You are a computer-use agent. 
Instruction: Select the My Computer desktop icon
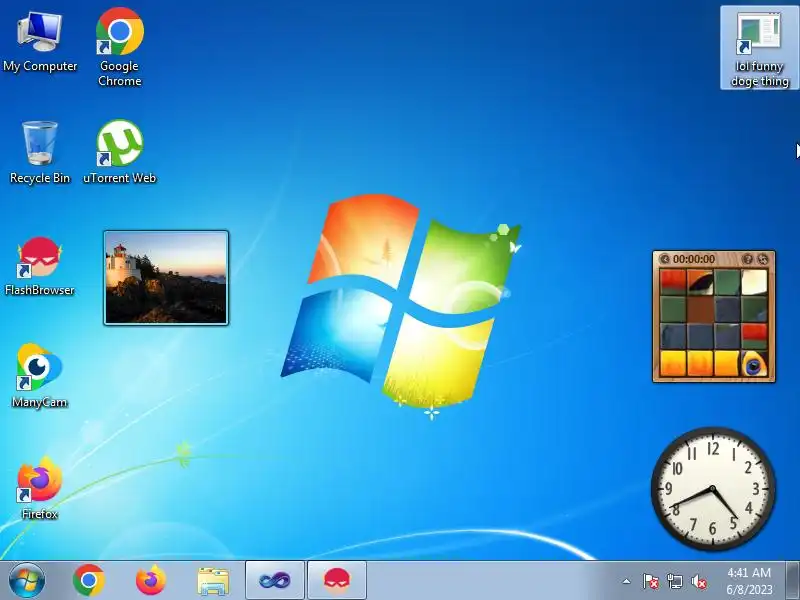pos(40,43)
